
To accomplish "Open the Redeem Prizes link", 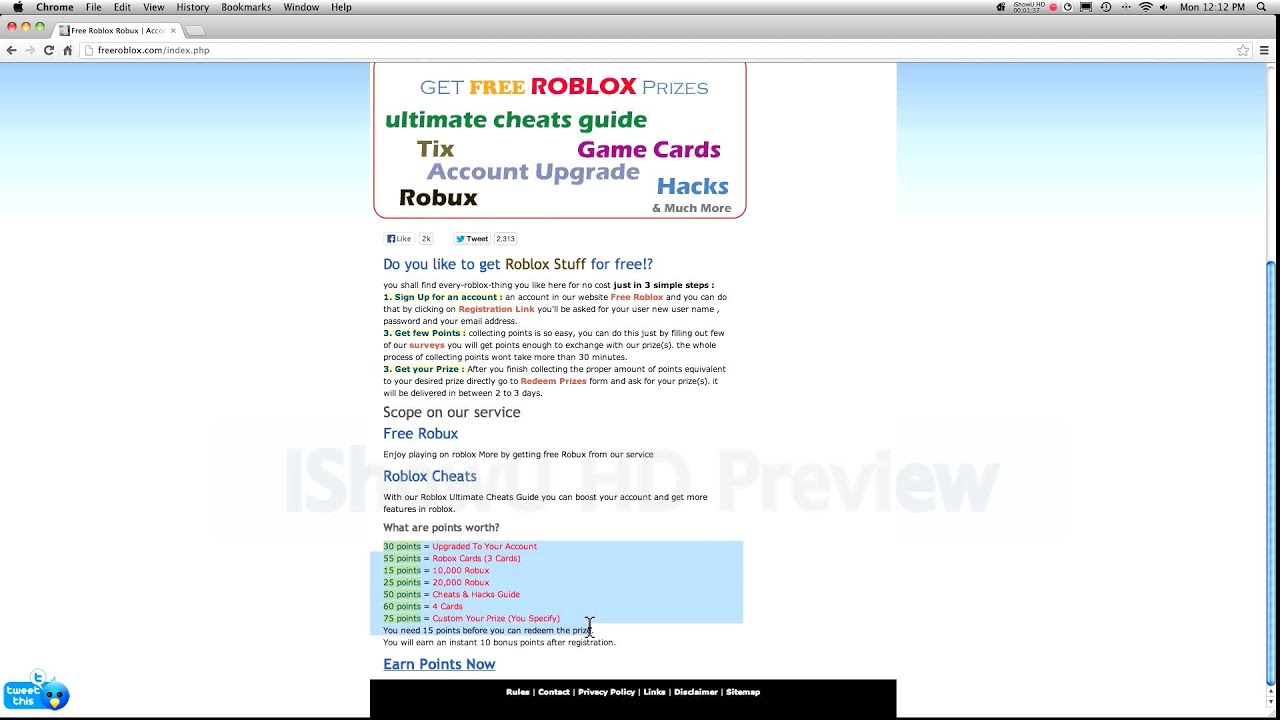I will coord(553,381).
